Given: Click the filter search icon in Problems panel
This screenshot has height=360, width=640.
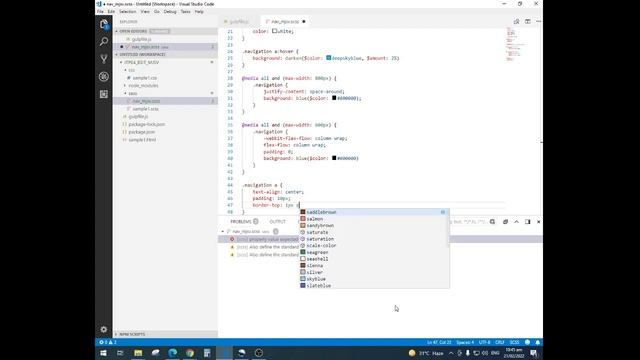Looking at the screenshot, I should click(493, 222).
